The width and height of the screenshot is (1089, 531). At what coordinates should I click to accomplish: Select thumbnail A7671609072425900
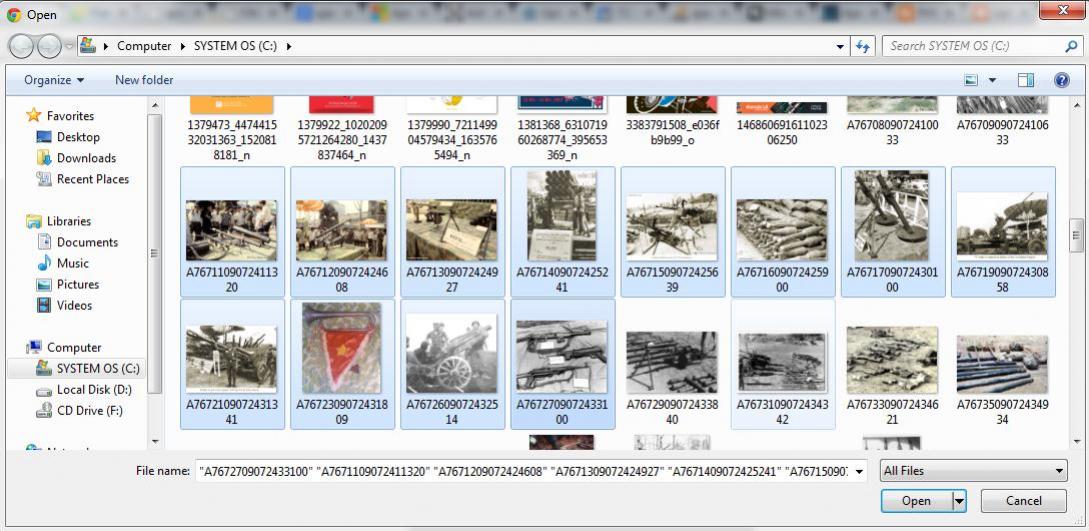click(x=783, y=231)
